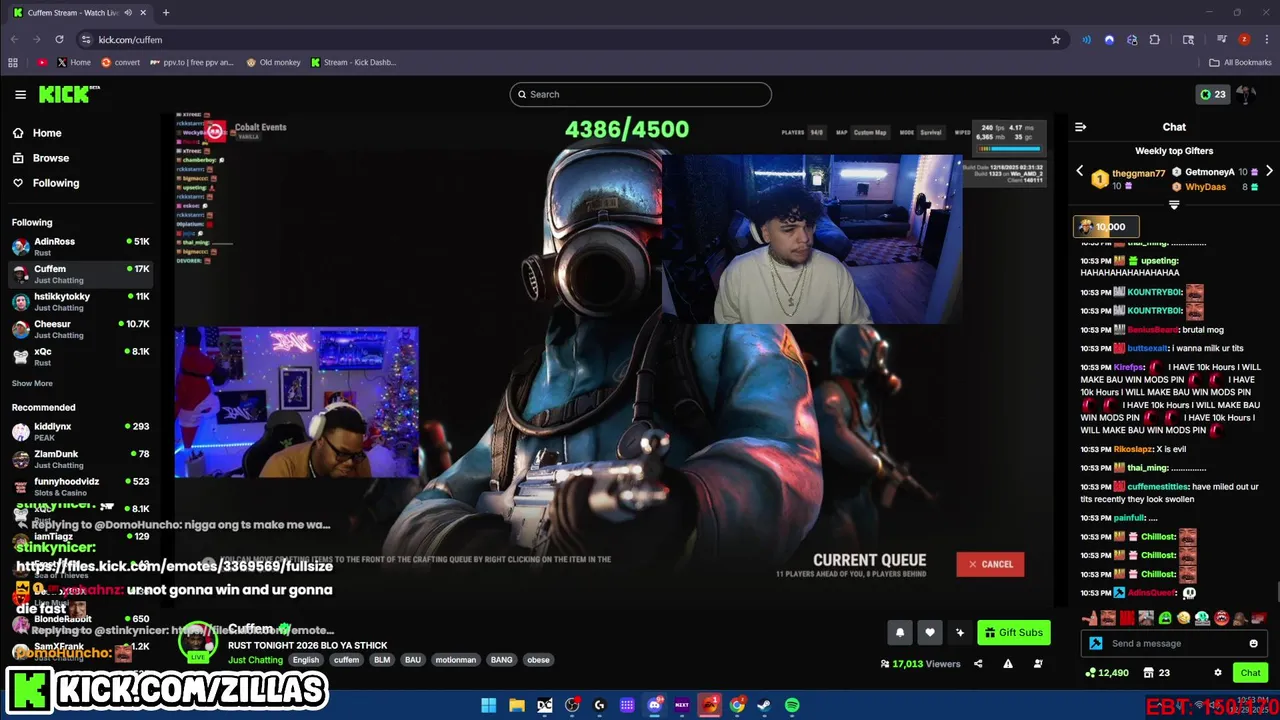Expand Following list with Show More
This screenshot has width=1280, height=720.
click(32, 383)
